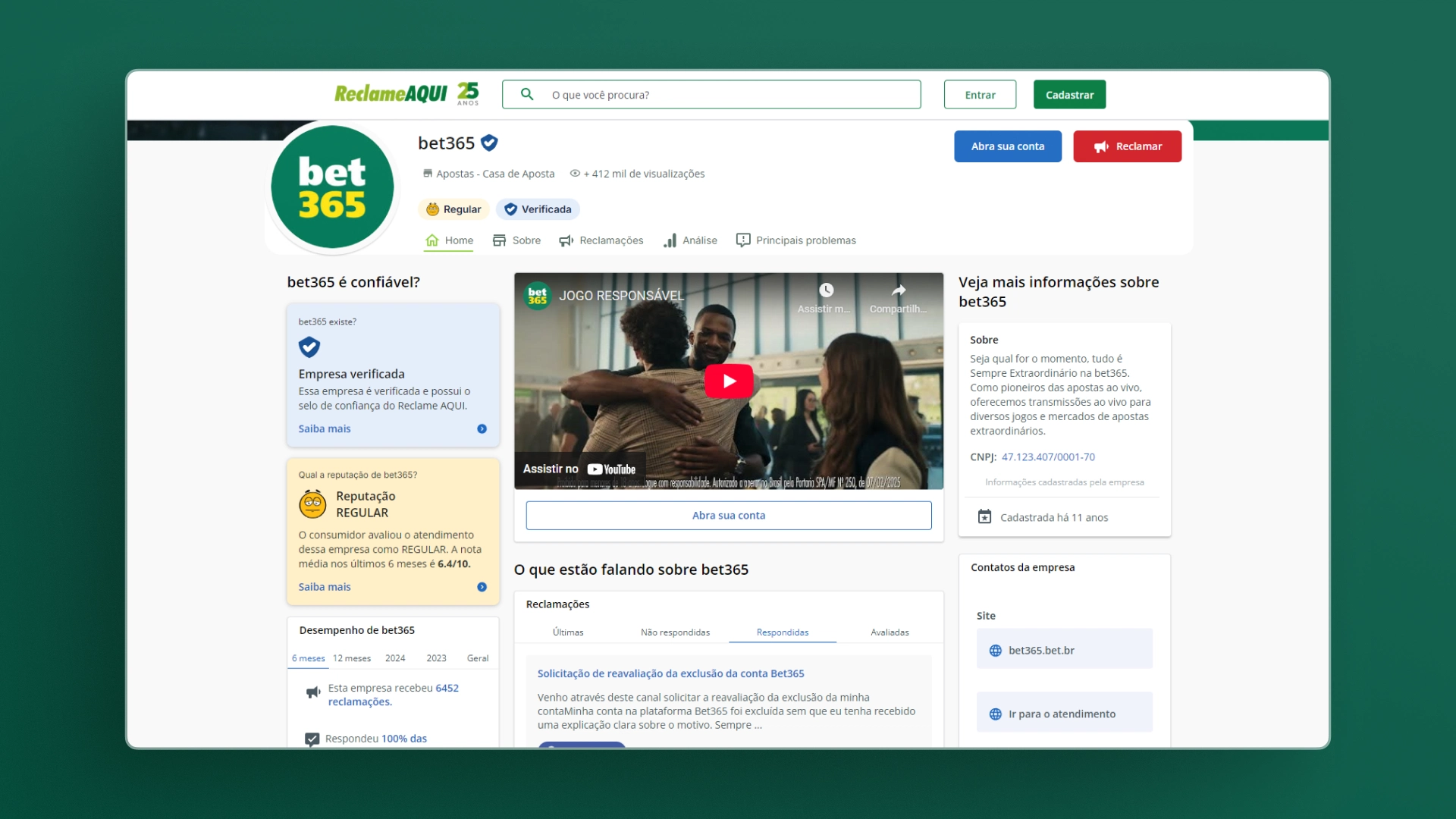The image size is (1456, 819).
Task: Click the Regular reputation badge
Action: click(453, 209)
